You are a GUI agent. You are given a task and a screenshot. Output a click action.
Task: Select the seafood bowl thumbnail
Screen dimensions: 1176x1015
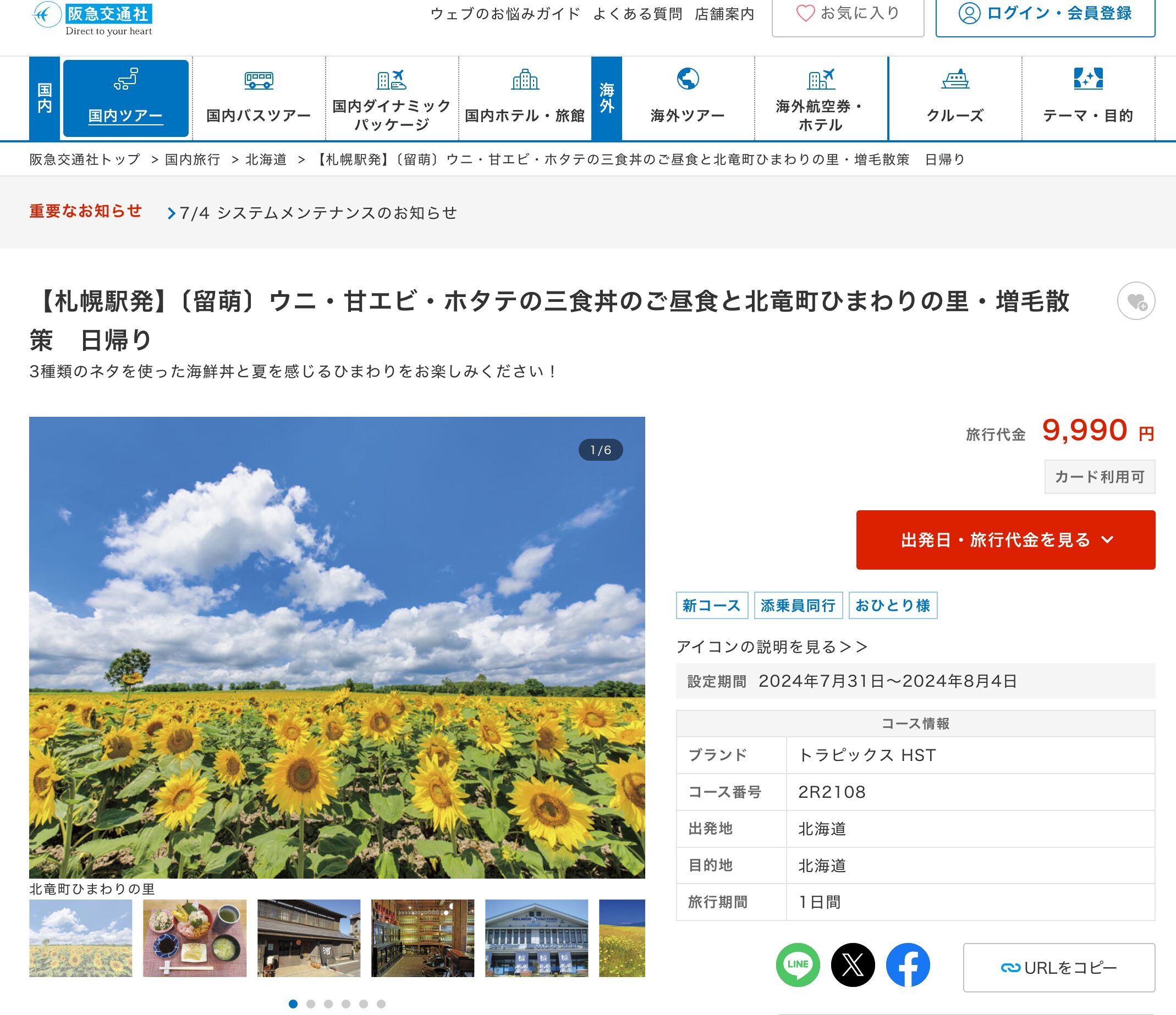click(195, 937)
